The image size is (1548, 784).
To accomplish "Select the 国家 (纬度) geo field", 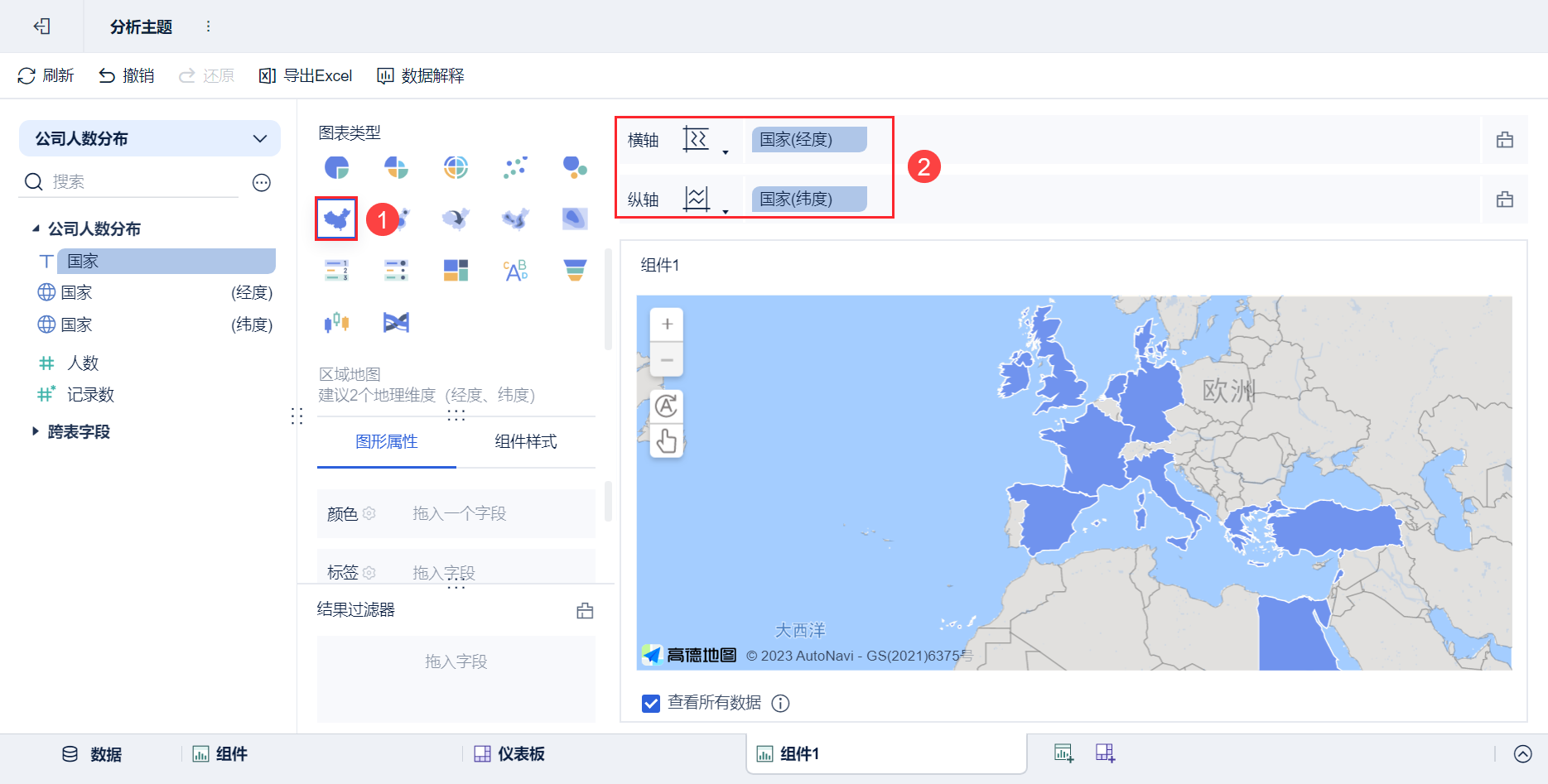I will [155, 325].
